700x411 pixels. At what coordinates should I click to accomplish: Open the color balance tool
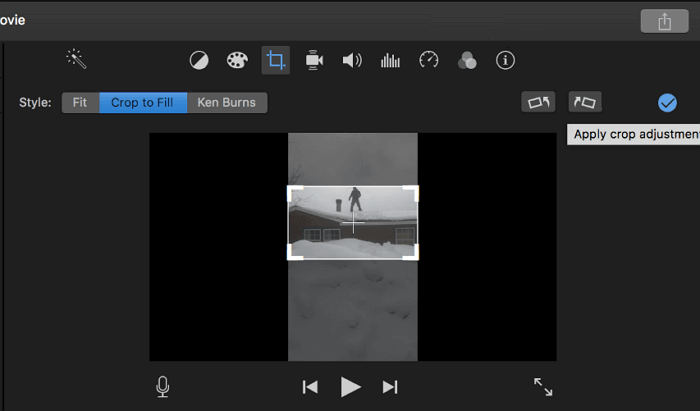(199, 61)
